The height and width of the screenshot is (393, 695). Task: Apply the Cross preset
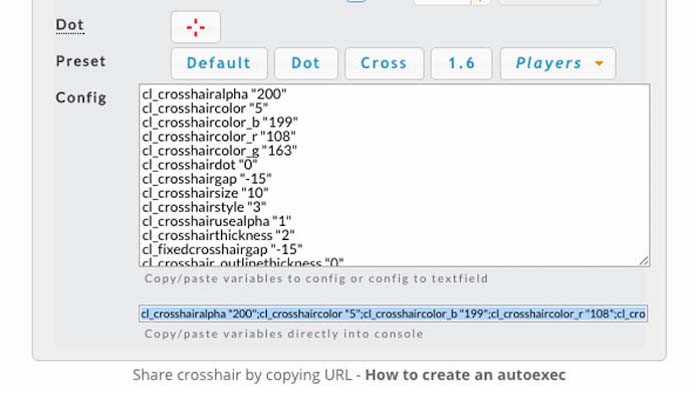384,63
